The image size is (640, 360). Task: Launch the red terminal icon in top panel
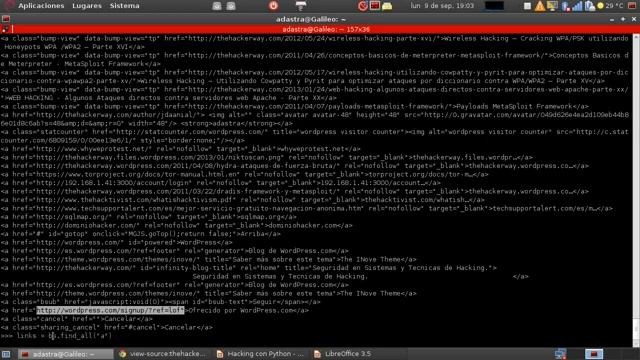click(375, 6)
